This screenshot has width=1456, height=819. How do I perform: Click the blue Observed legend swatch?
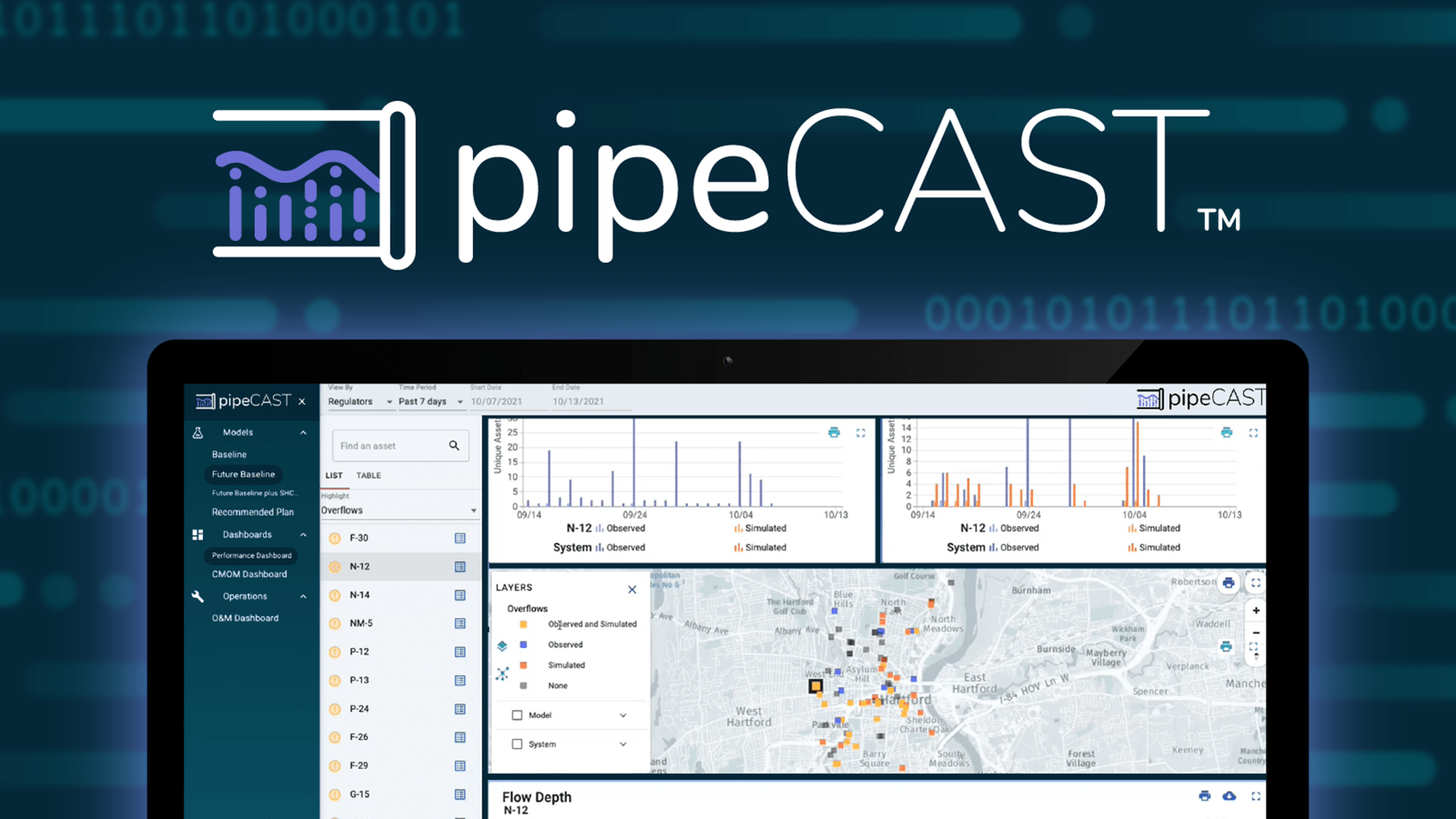(x=523, y=644)
